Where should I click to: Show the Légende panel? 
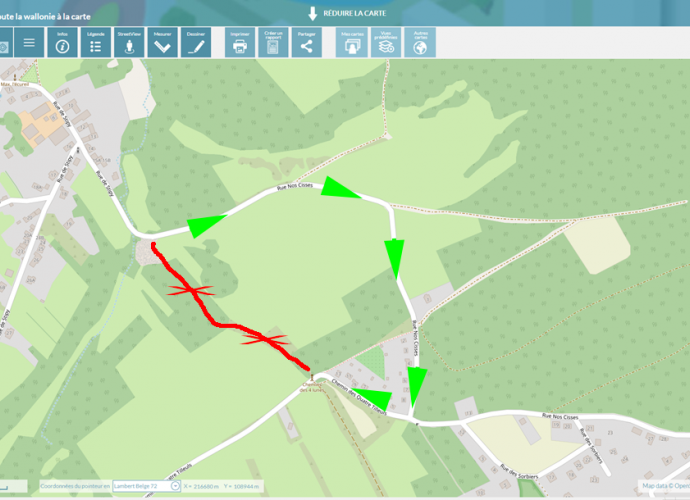[95, 42]
